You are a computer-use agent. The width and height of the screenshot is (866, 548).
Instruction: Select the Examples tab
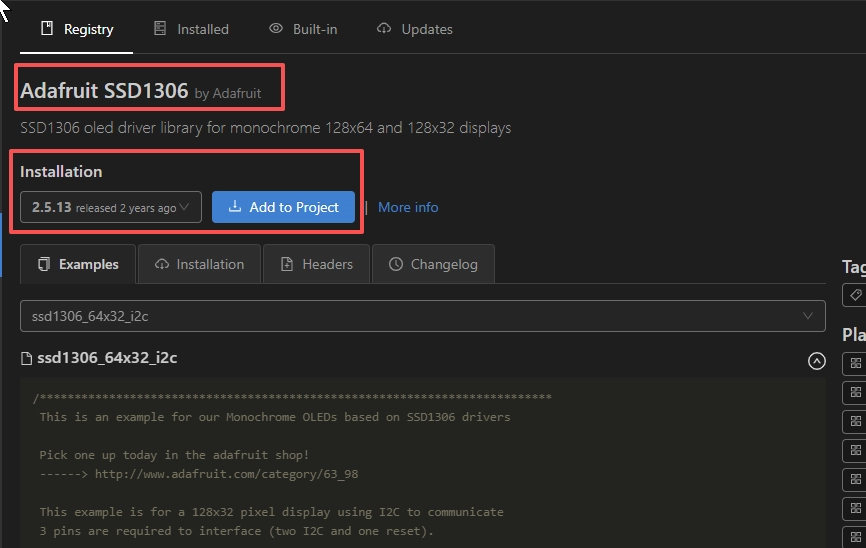pos(78,264)
